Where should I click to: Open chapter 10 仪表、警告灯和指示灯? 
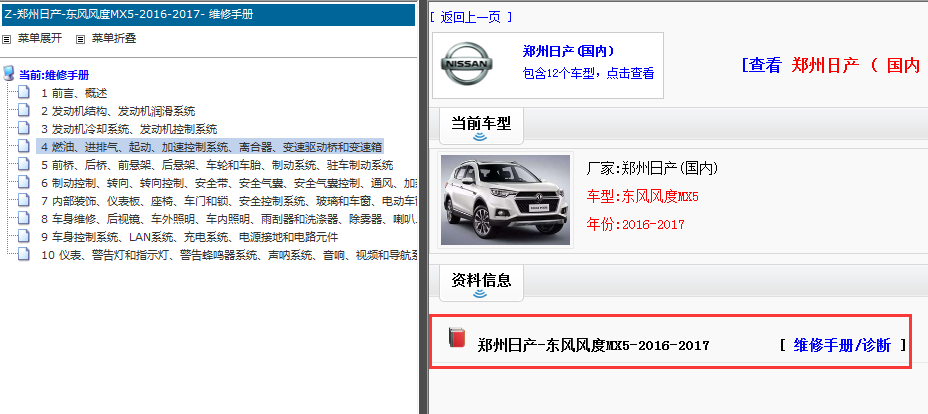click(230, 255)
